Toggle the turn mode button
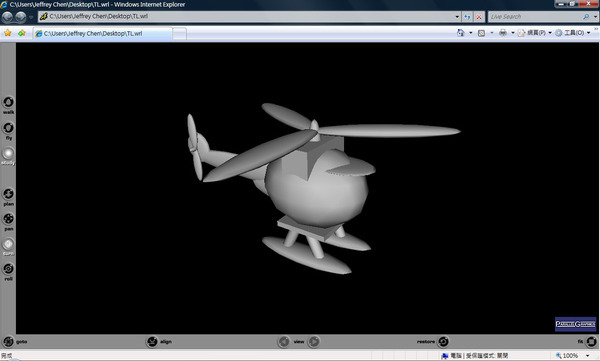The image size is (600, 361). tap(8, 244)
